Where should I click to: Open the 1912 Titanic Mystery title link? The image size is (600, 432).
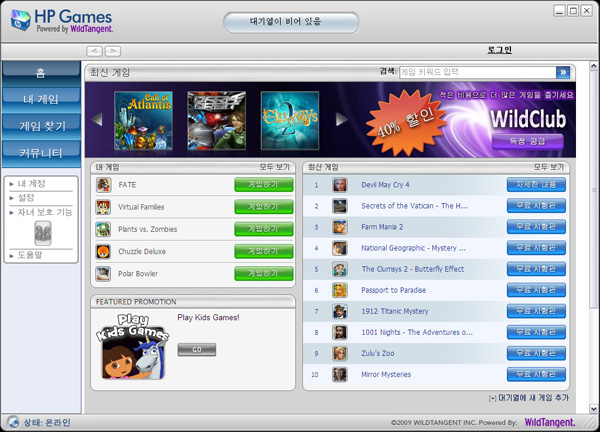tap(395, 311)
